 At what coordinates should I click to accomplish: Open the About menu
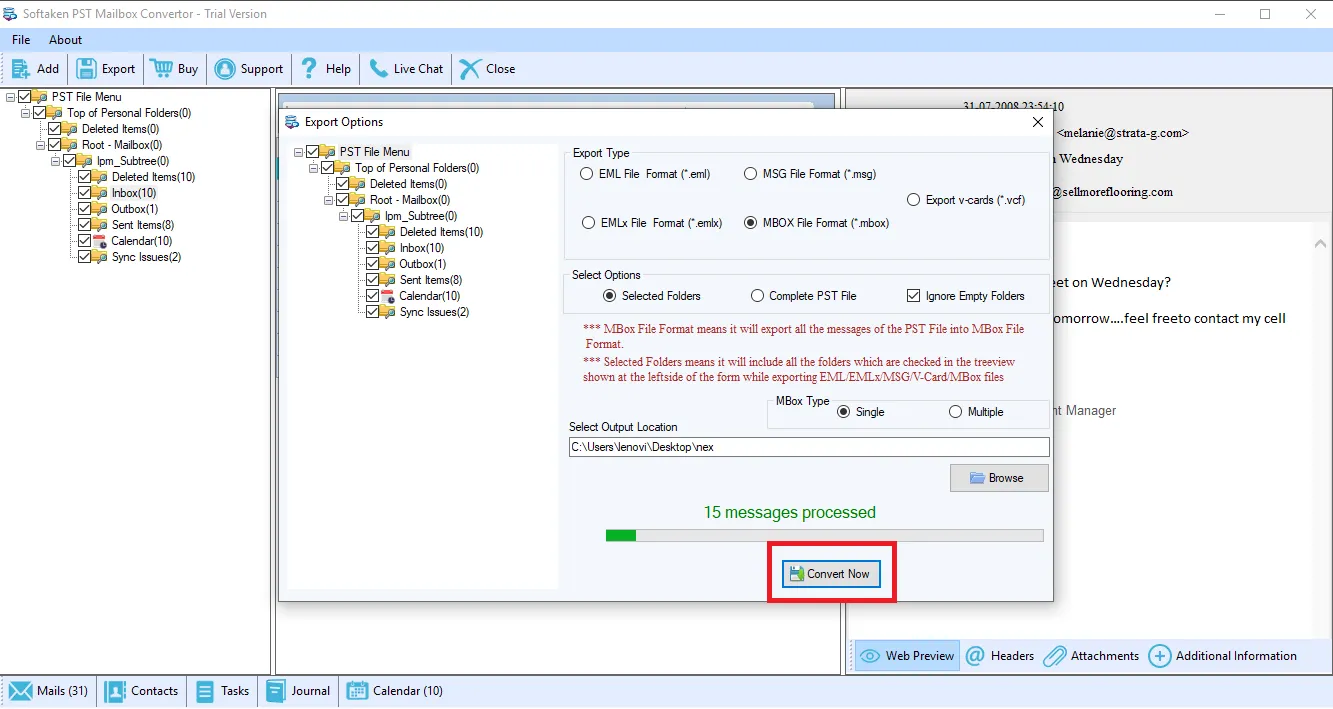[x=66, y=40]
